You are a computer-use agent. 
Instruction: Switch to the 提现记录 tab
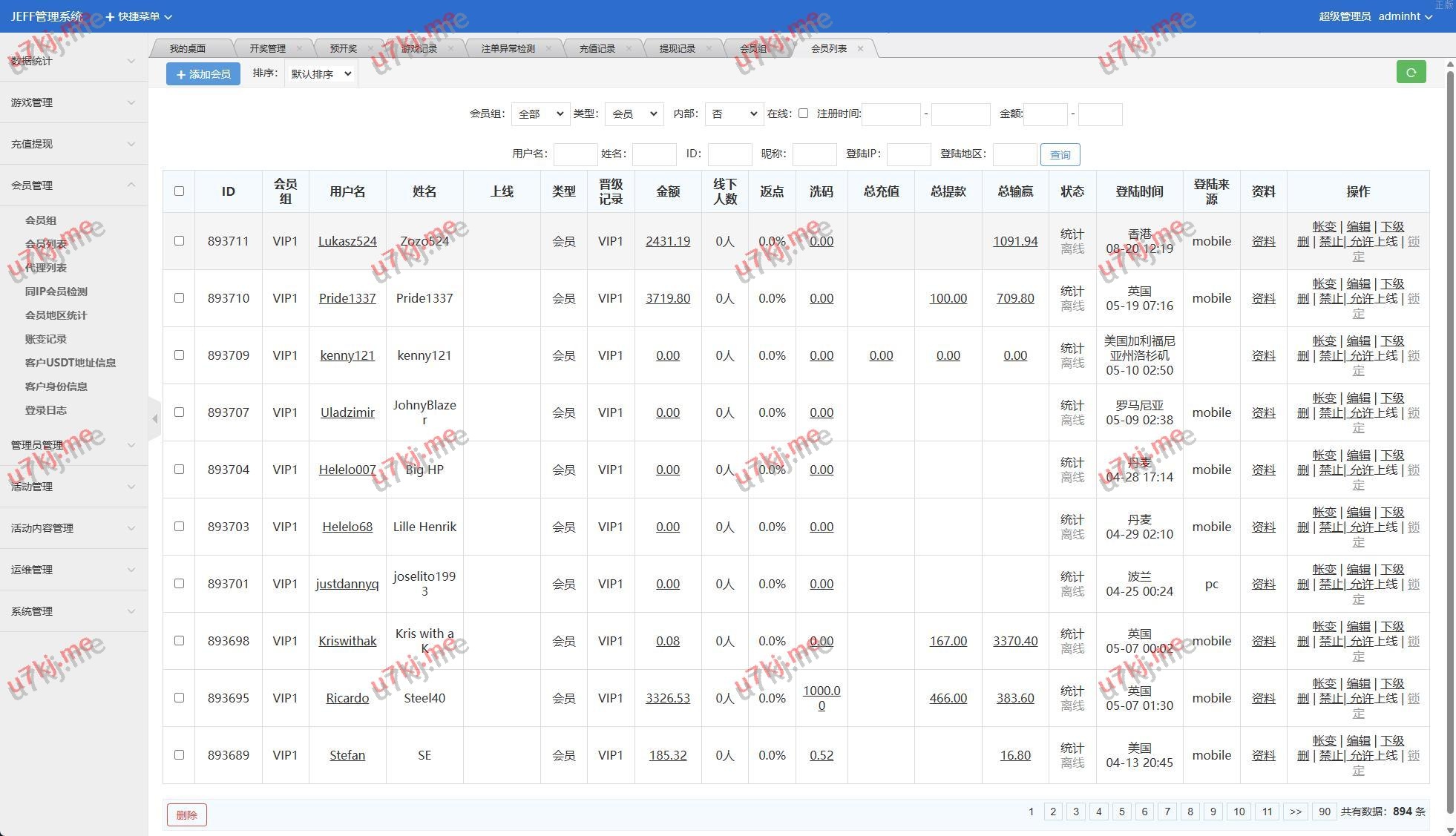pyautogui.click(x=677, y=48)
